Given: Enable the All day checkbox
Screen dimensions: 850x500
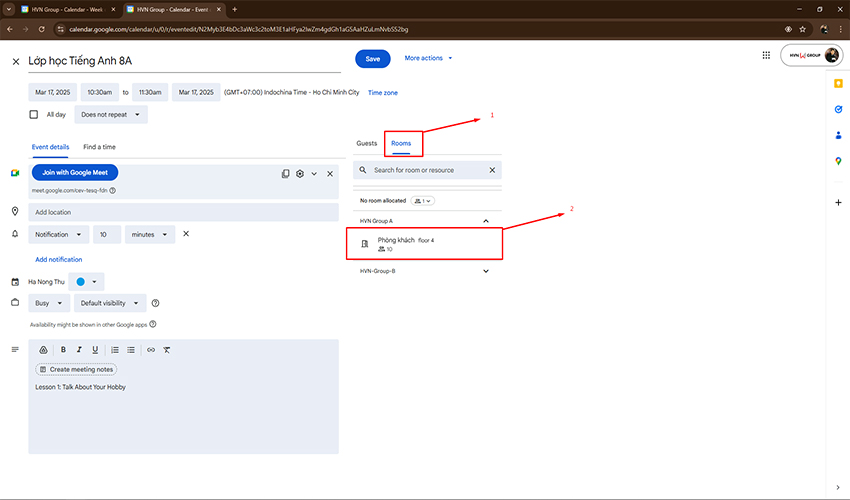Looking at the screenshot, I should (x=34, y=114).
